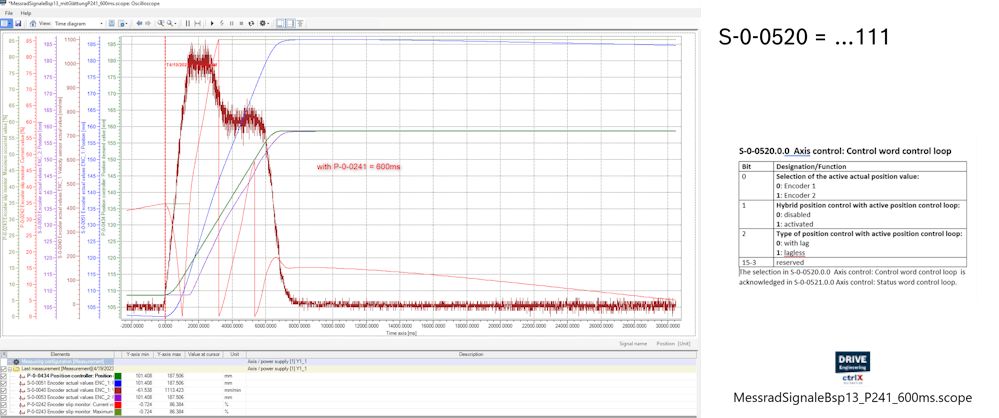Pause the measurement with the pause icon
This screenshot has height=418, width=999.
tap(231, 23)
